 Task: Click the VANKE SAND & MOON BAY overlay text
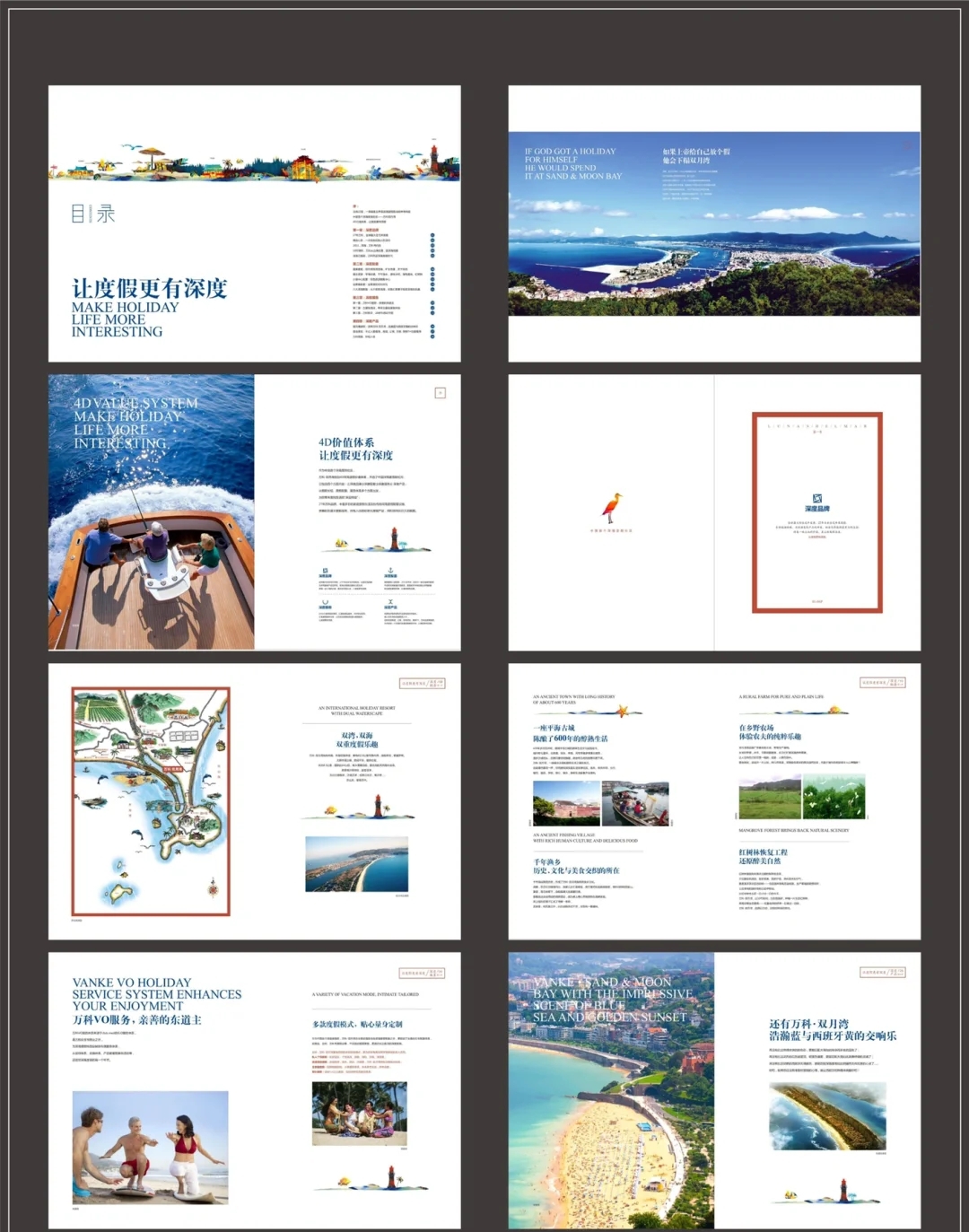613,1000
